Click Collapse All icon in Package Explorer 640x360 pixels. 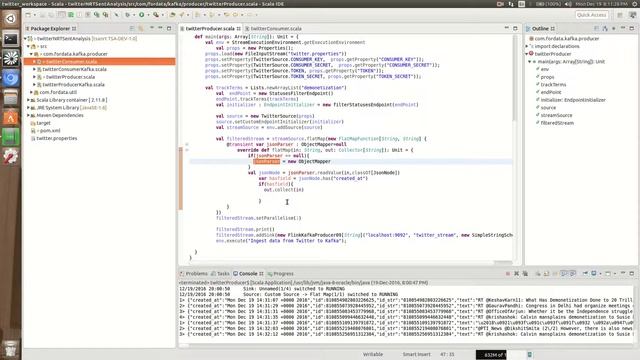(x=132, y=28)
